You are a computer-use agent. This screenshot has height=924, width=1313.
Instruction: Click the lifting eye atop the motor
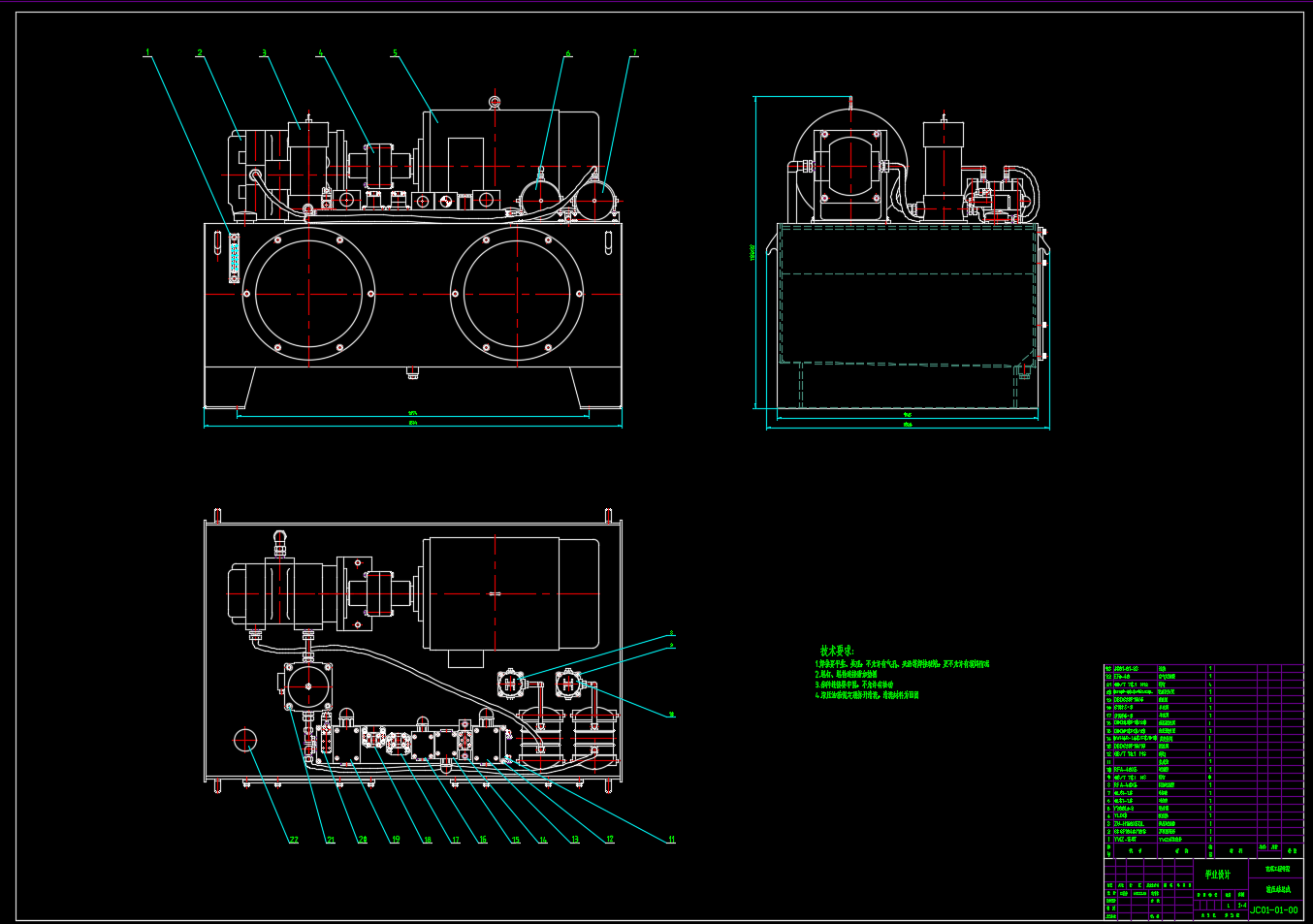[495, 101]
